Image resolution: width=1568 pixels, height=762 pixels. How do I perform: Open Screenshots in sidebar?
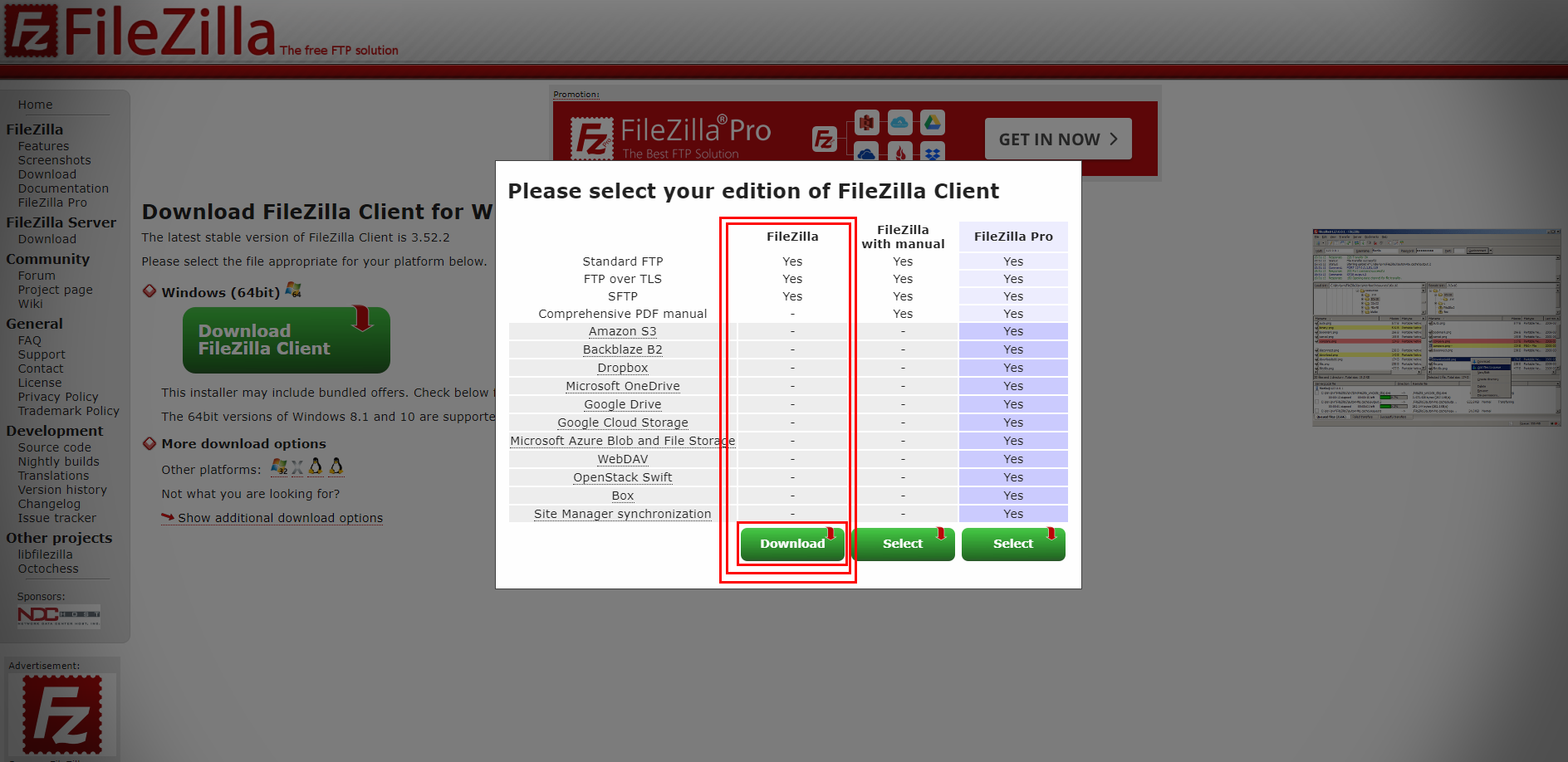(55, 160)
